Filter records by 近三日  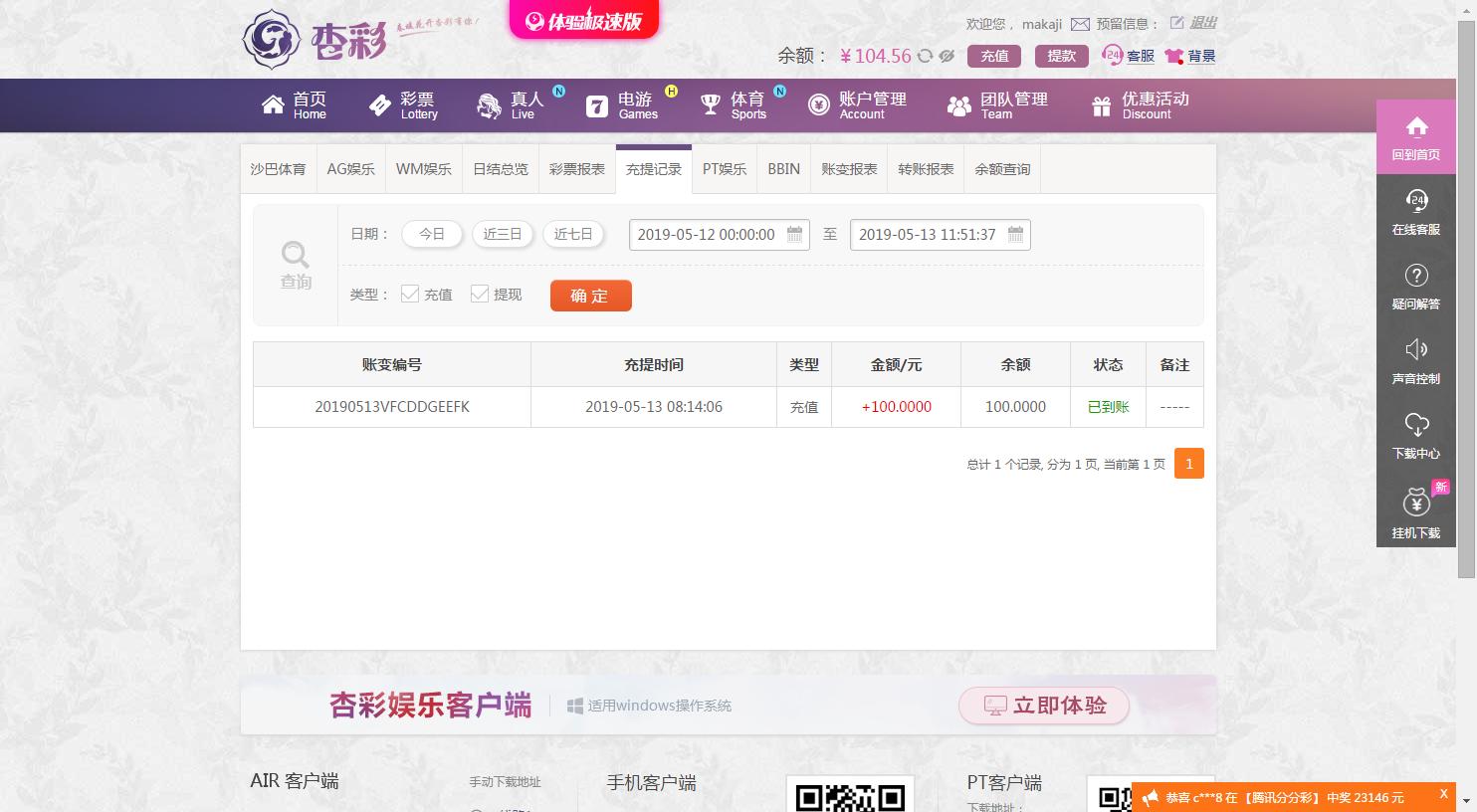point(503,234)
